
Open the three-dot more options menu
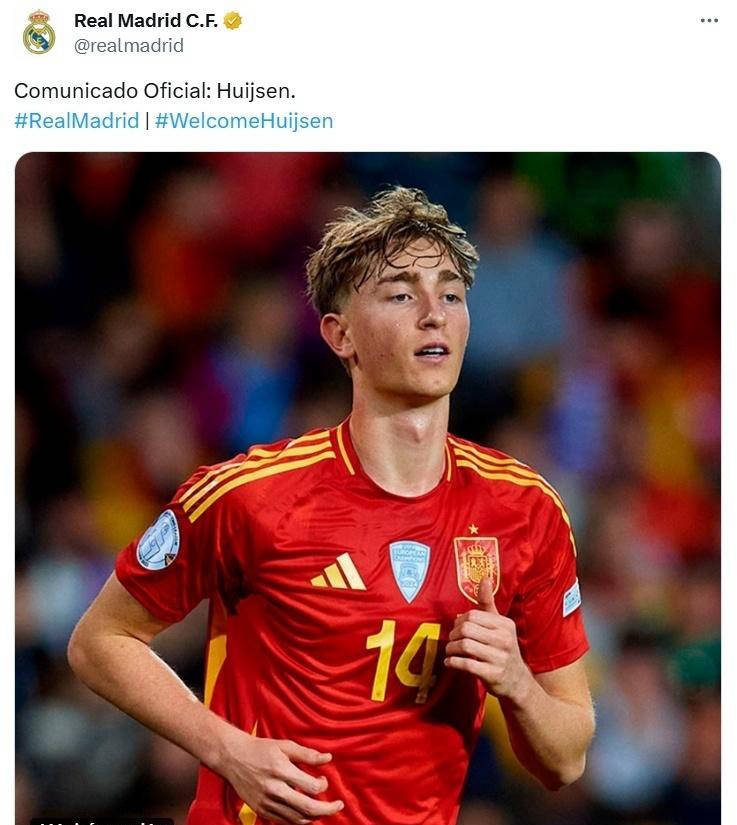pyautogui.click(x=709, y=21)
